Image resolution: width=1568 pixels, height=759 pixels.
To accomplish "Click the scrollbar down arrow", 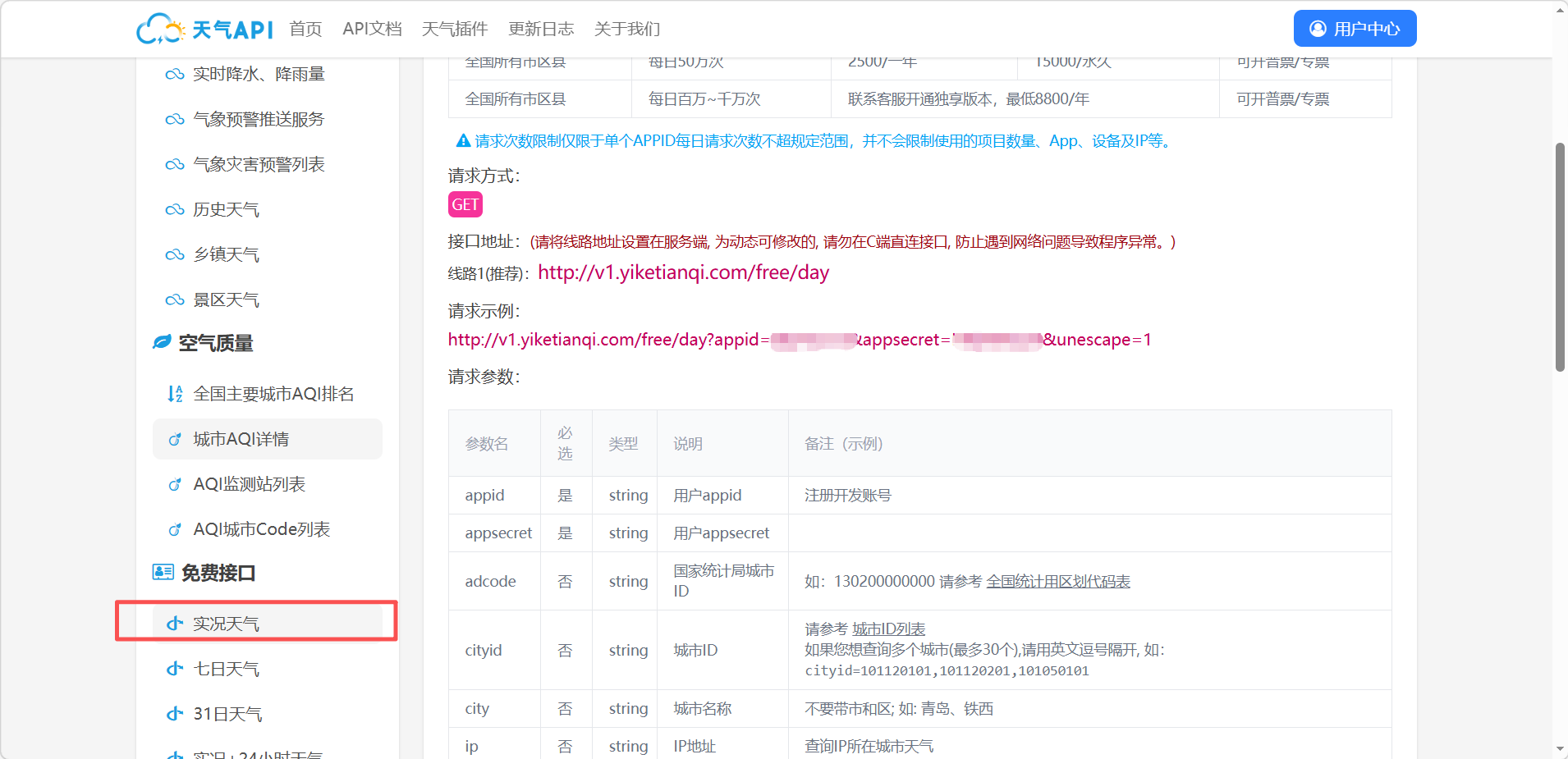I will (x=1560, y=748).
